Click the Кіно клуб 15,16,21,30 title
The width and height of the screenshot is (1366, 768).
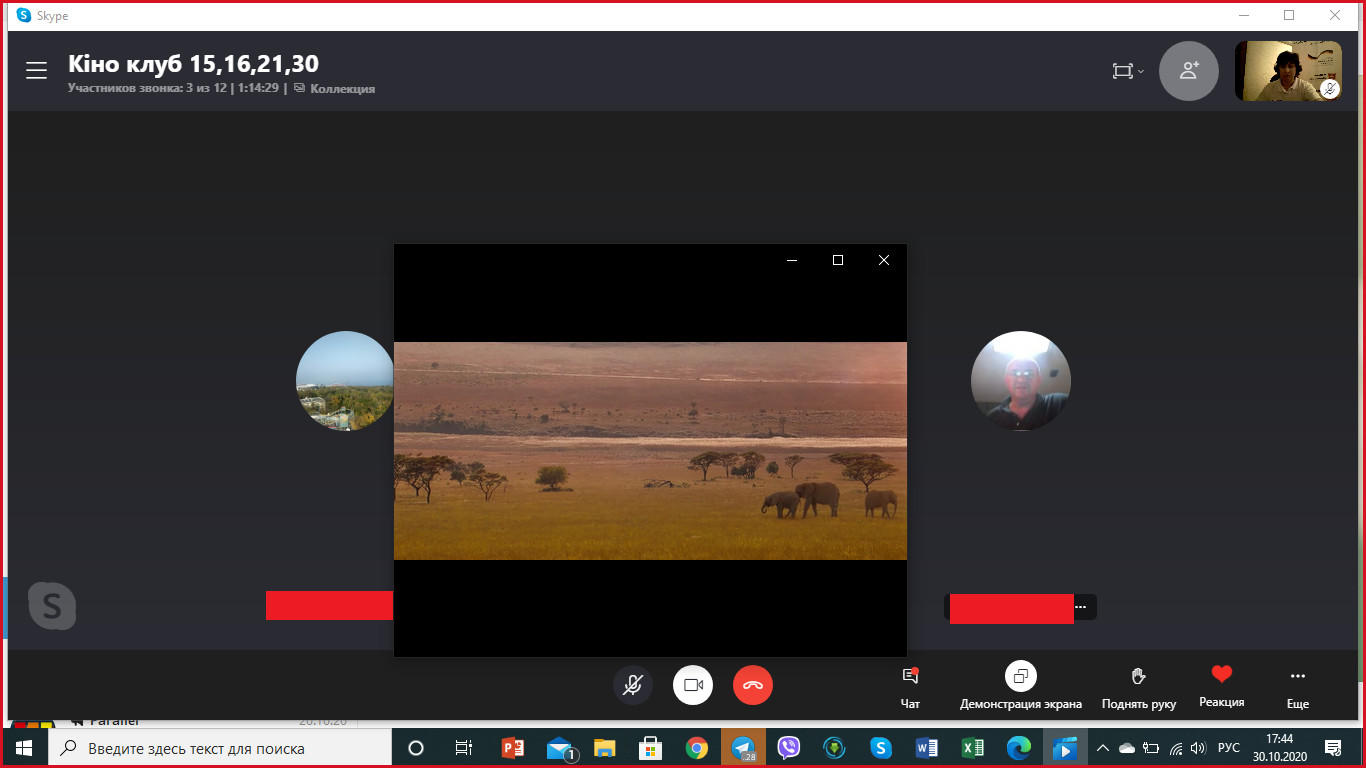(193, 64)
